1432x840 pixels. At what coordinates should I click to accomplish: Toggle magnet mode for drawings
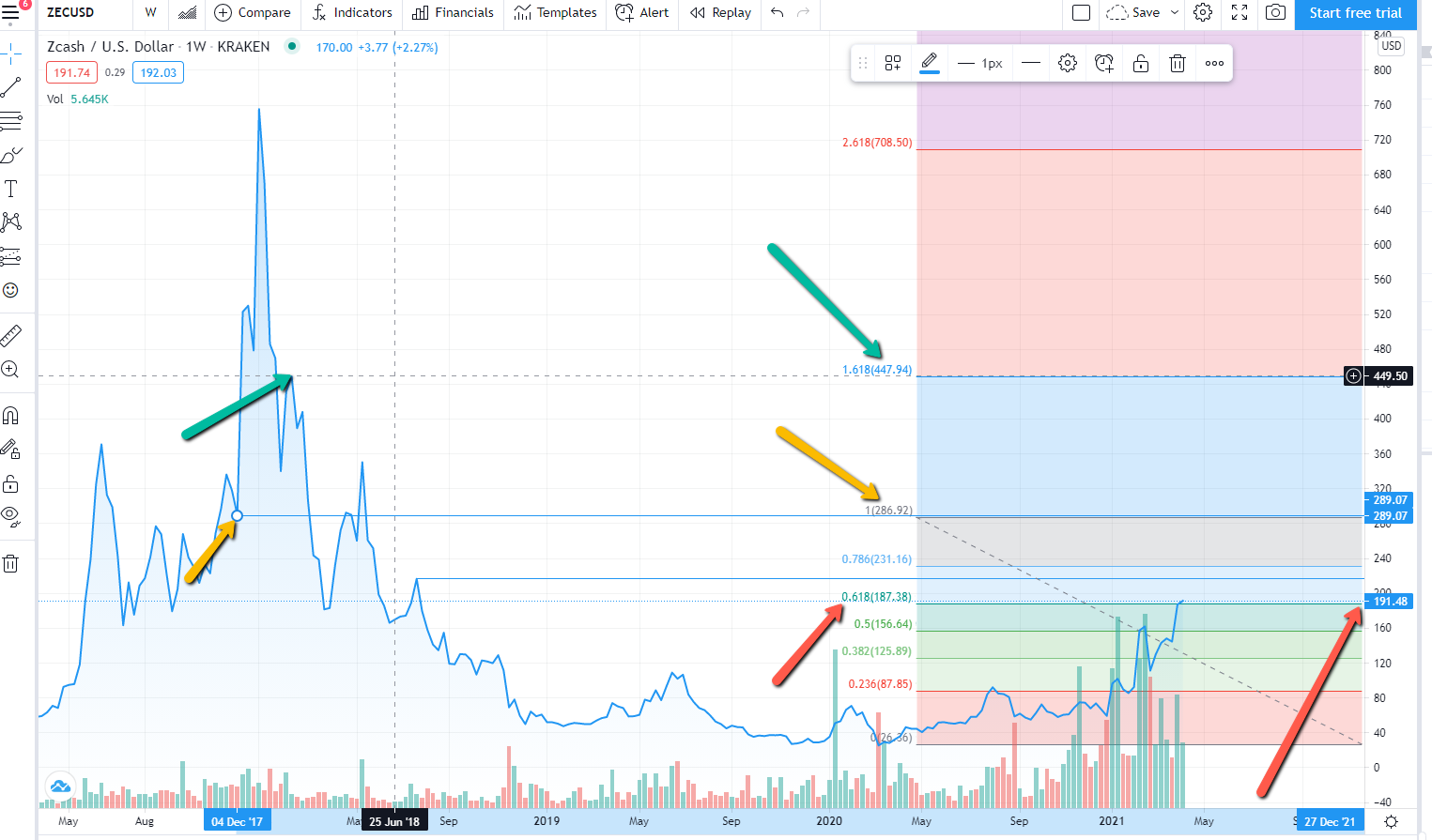11,415
